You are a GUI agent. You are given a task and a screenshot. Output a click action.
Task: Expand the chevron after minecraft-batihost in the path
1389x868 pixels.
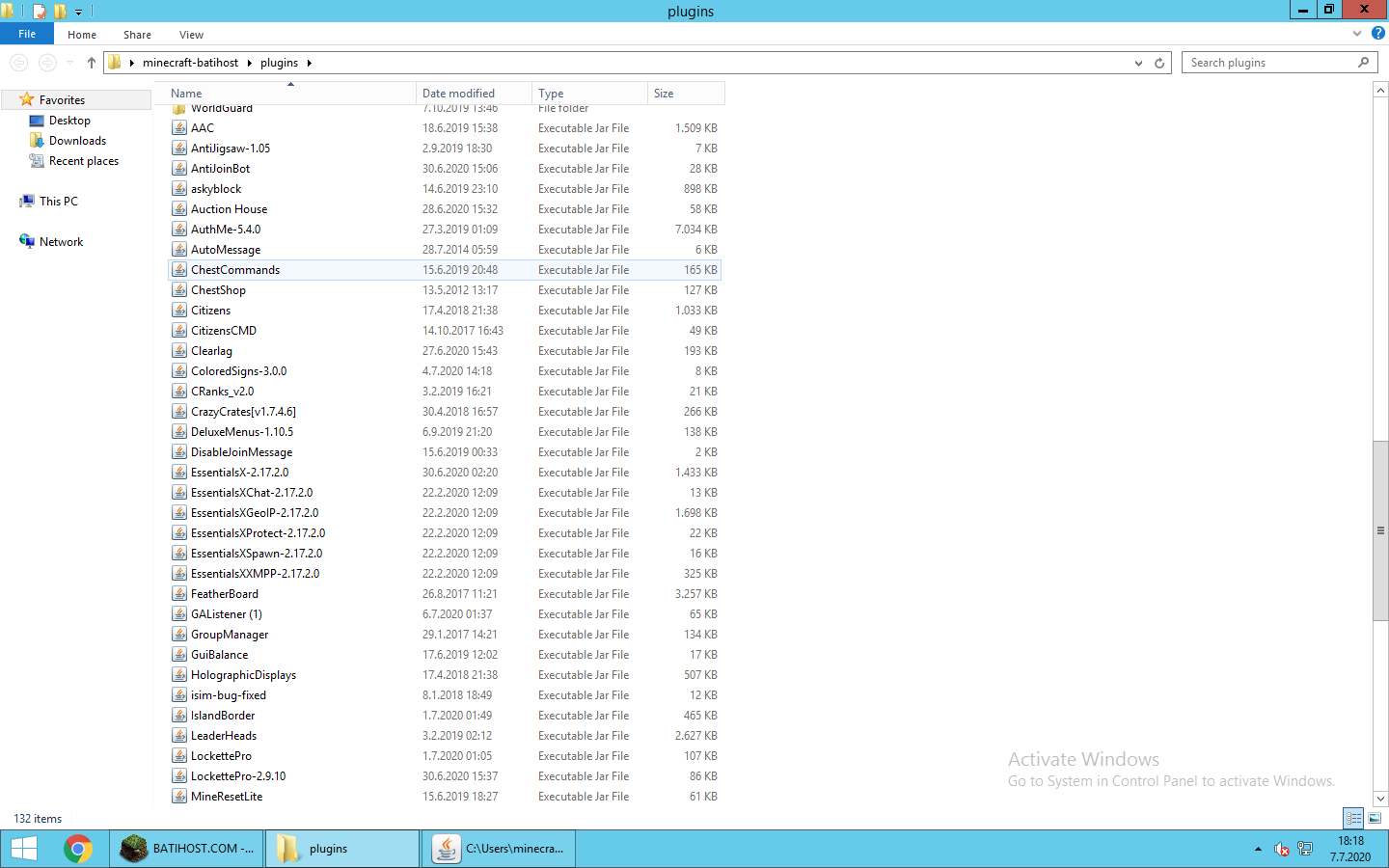click(x=249, y=63)
